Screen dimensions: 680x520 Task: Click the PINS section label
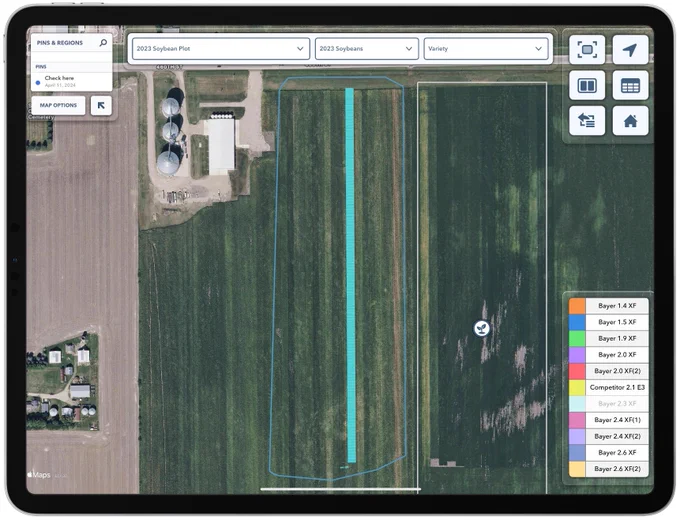pos(41,67)
